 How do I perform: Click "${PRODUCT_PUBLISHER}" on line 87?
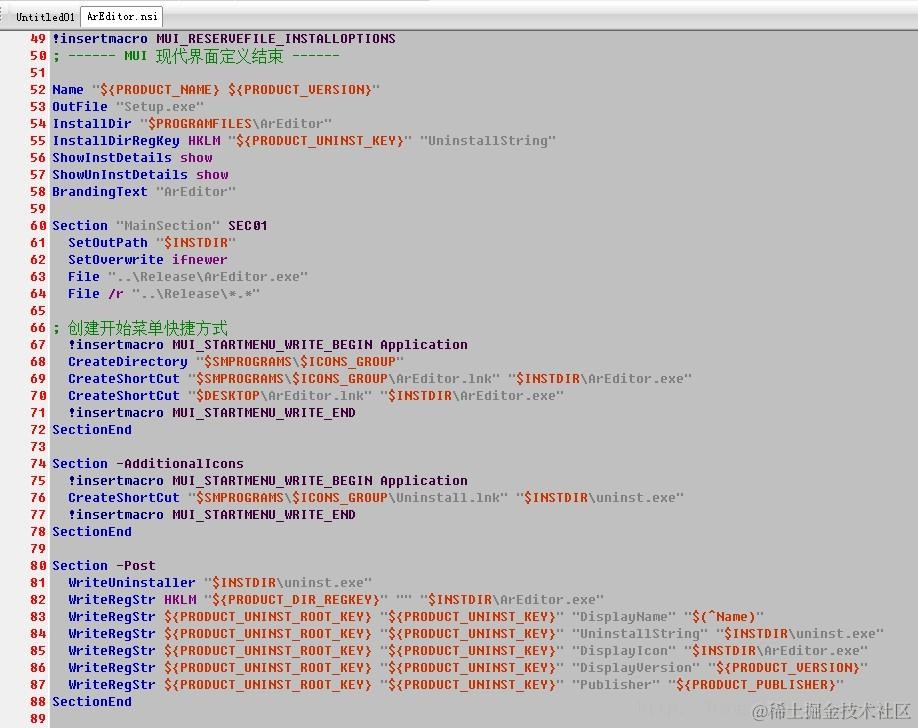pyautogui.click(x=755, y=684)
